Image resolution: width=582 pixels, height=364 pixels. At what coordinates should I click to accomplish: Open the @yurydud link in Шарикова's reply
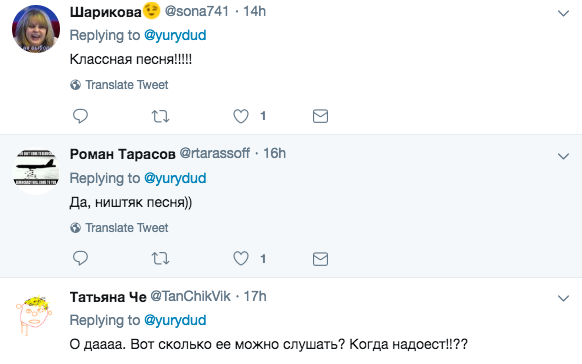175,36
